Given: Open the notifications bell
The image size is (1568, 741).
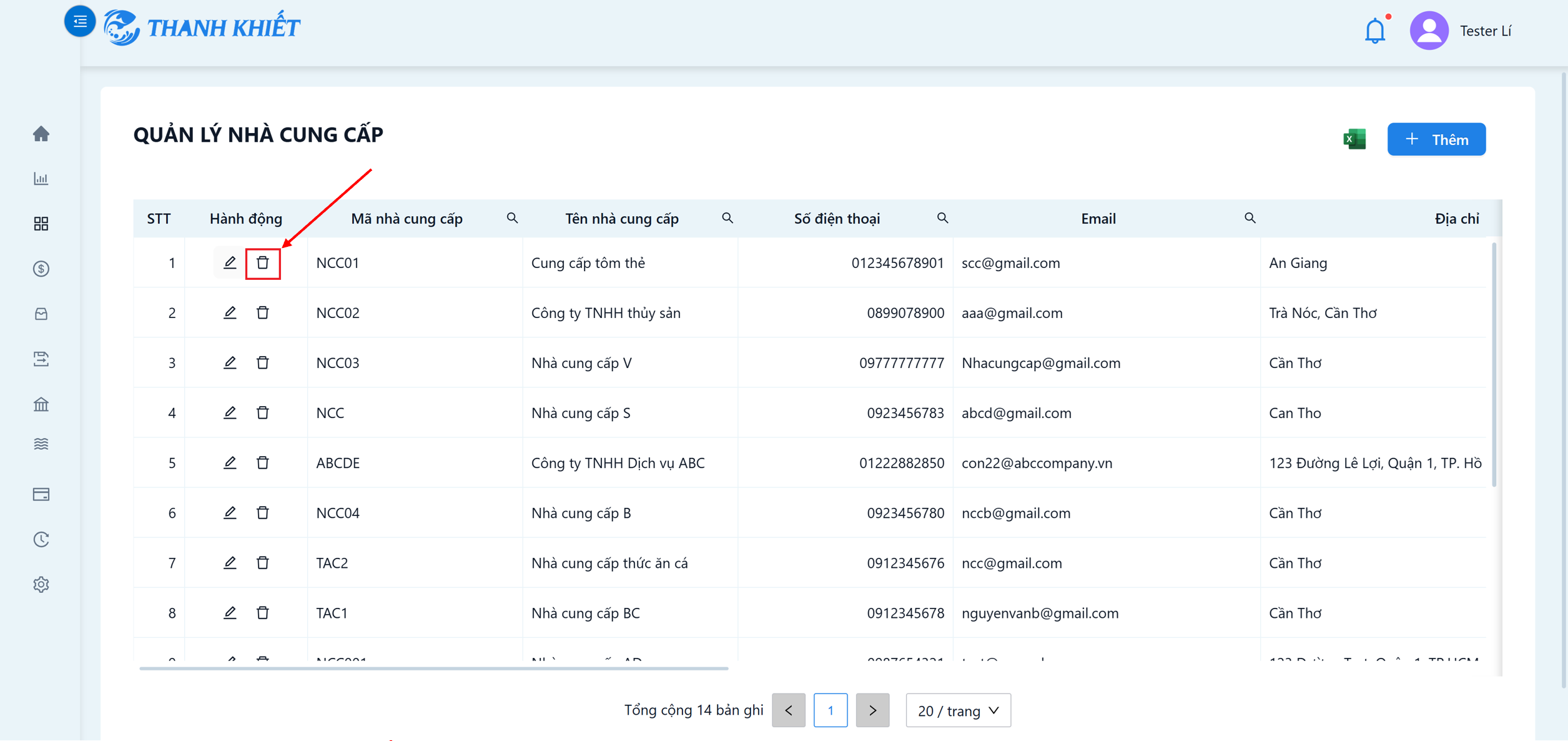Looking at the screenshot, I should pos(1374,31).
